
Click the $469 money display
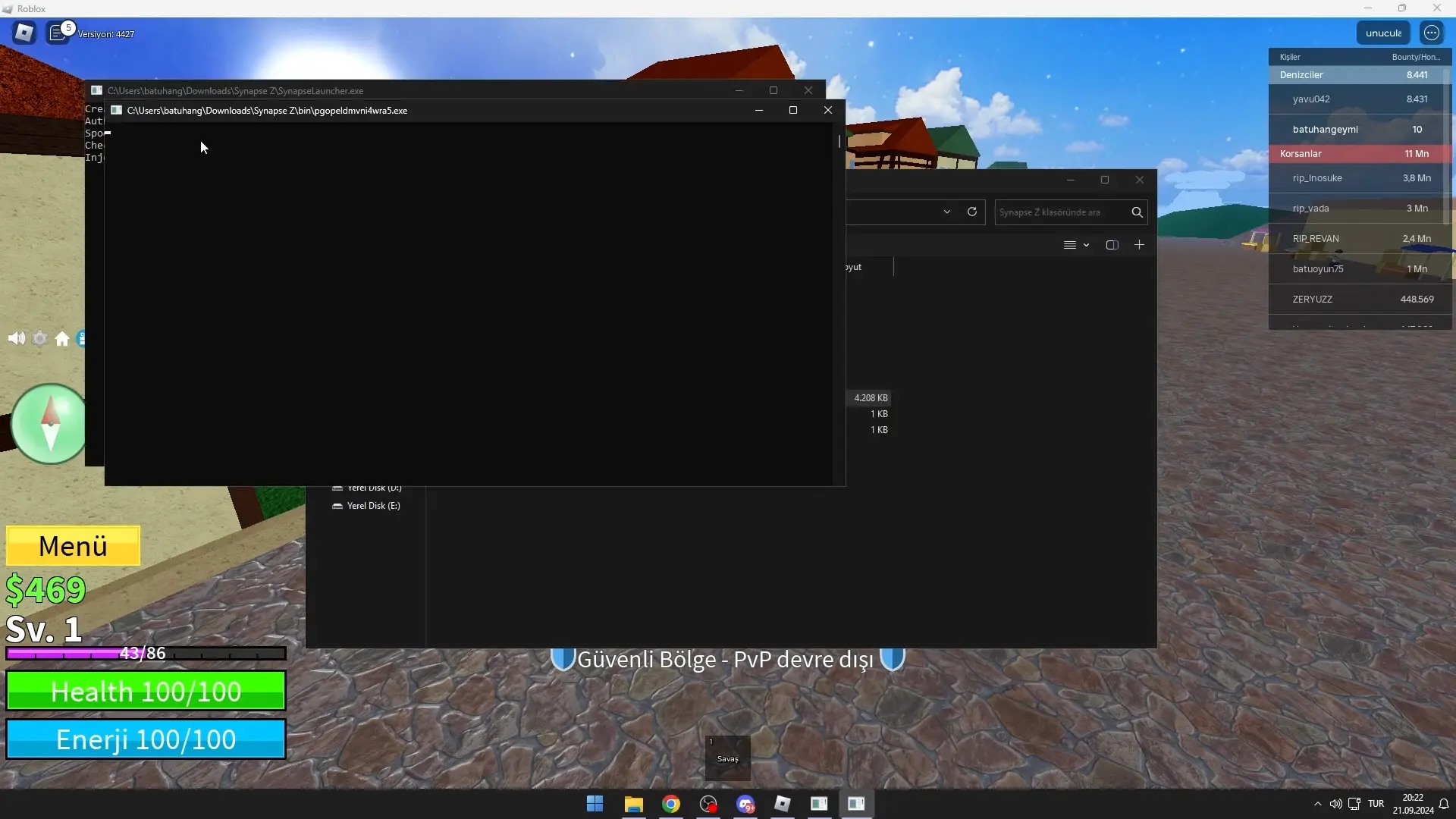coord(45,590)
